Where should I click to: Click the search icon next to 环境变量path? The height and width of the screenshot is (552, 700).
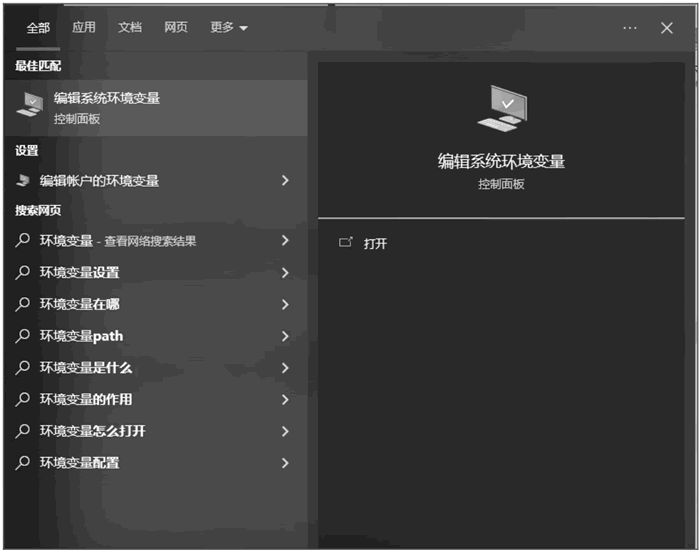click(23, 336)
